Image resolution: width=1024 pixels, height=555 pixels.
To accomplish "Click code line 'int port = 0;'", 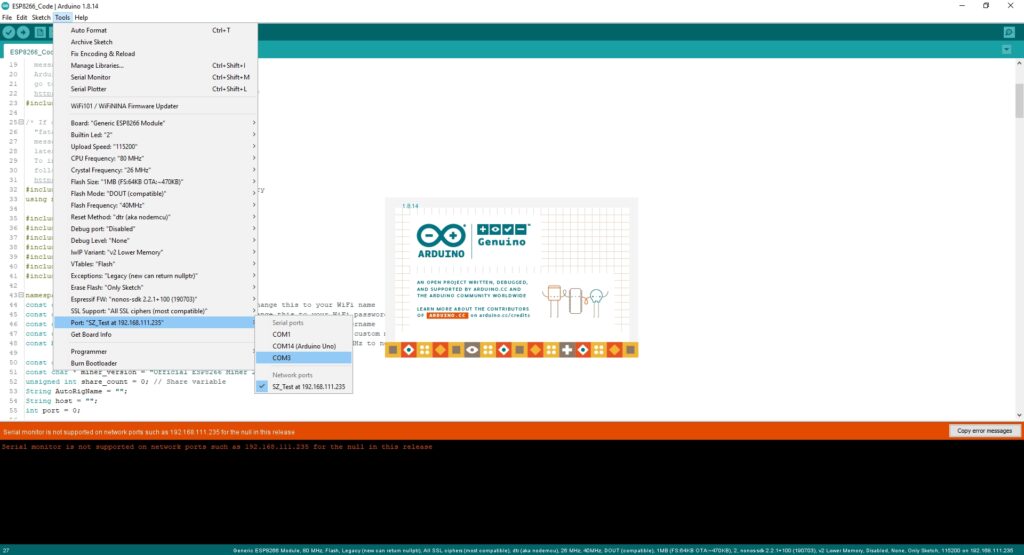I will click(x=53, y=410).
